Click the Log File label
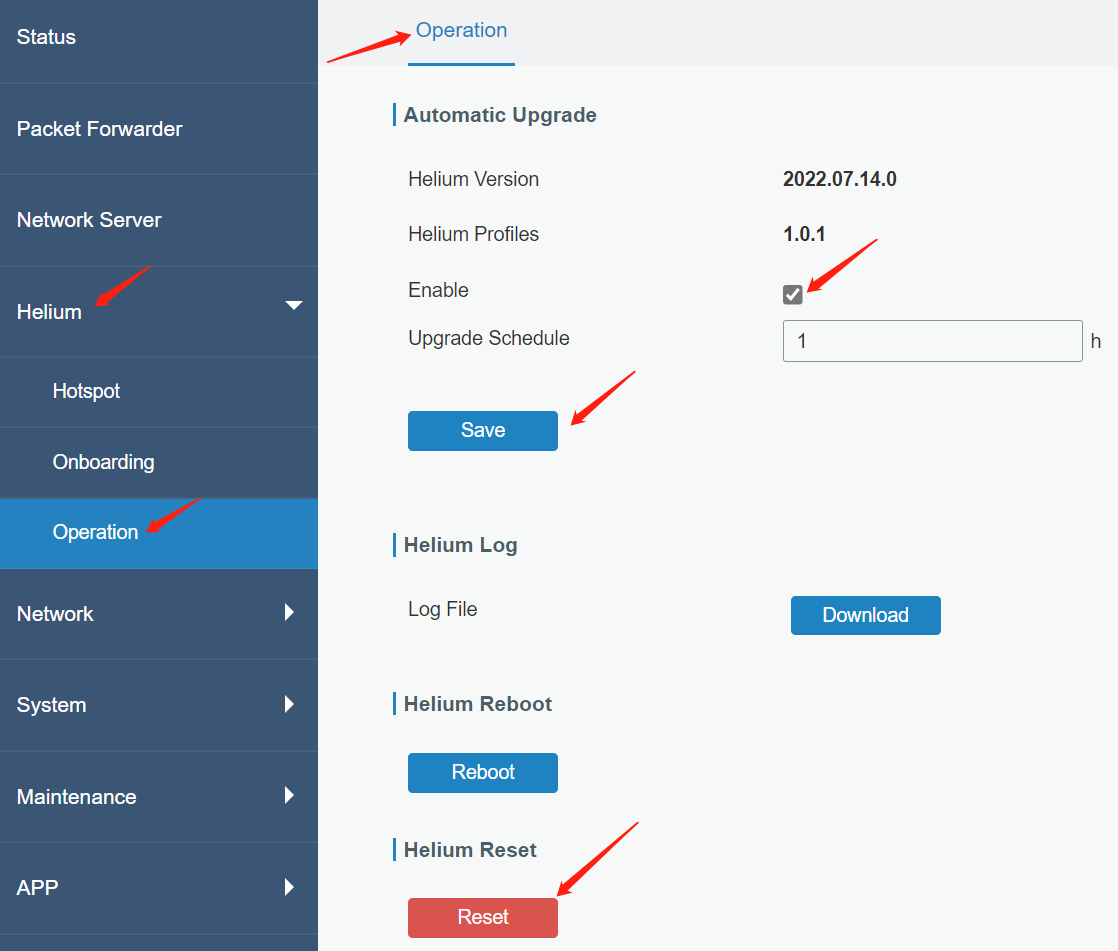Viewport: 1118px width, 951px height. click(x=442, y=610)
